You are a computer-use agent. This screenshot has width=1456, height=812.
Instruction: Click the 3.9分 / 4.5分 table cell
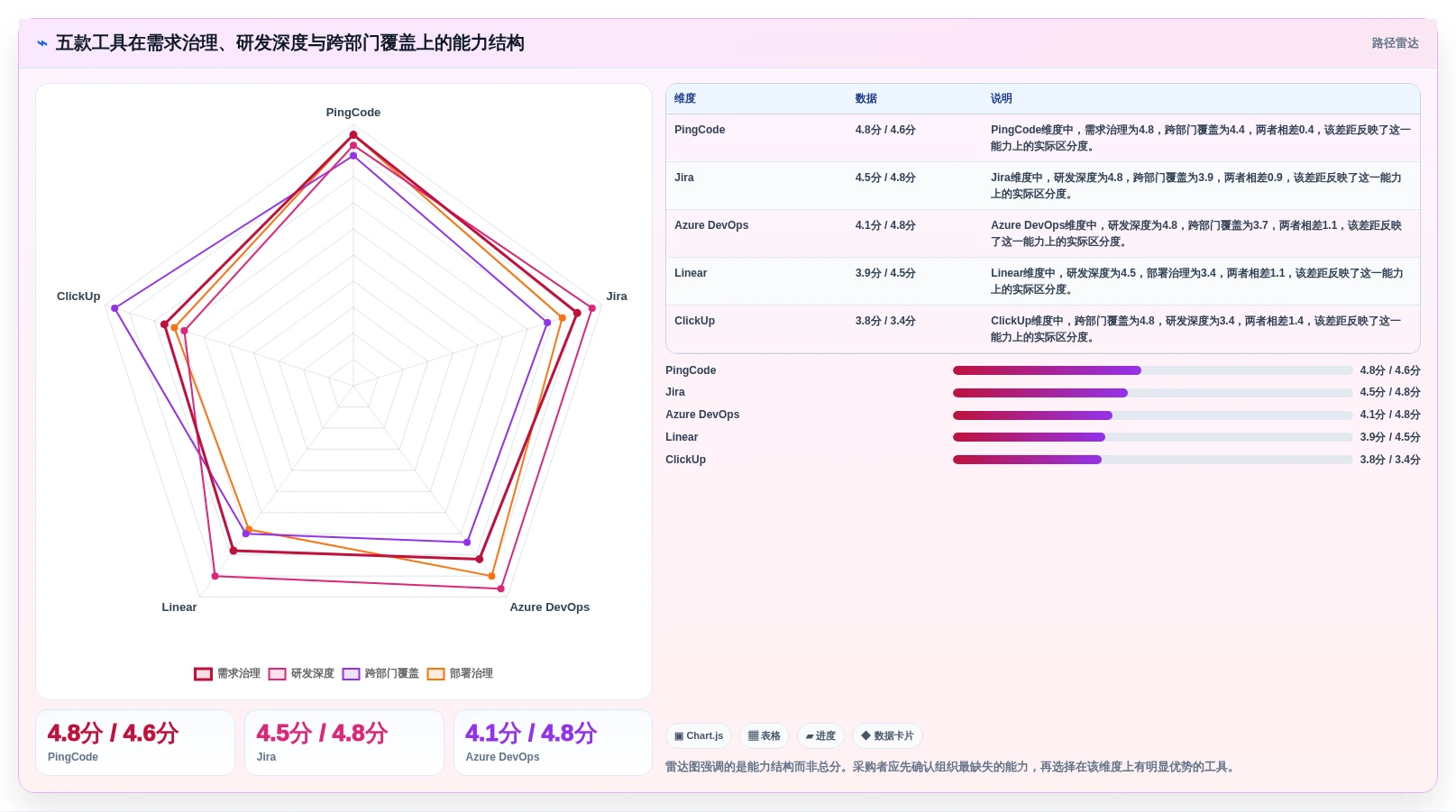[885, 273]
